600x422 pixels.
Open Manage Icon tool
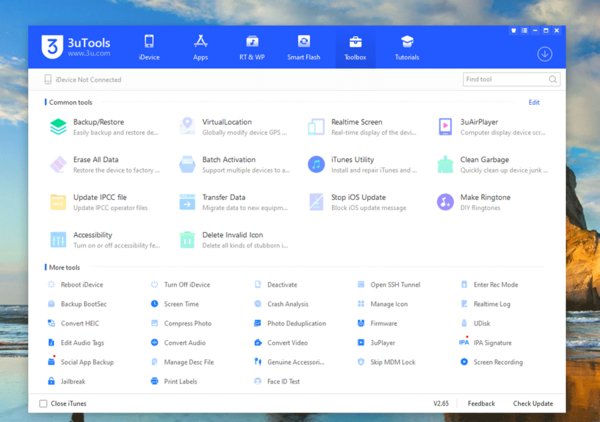point(383,304)
